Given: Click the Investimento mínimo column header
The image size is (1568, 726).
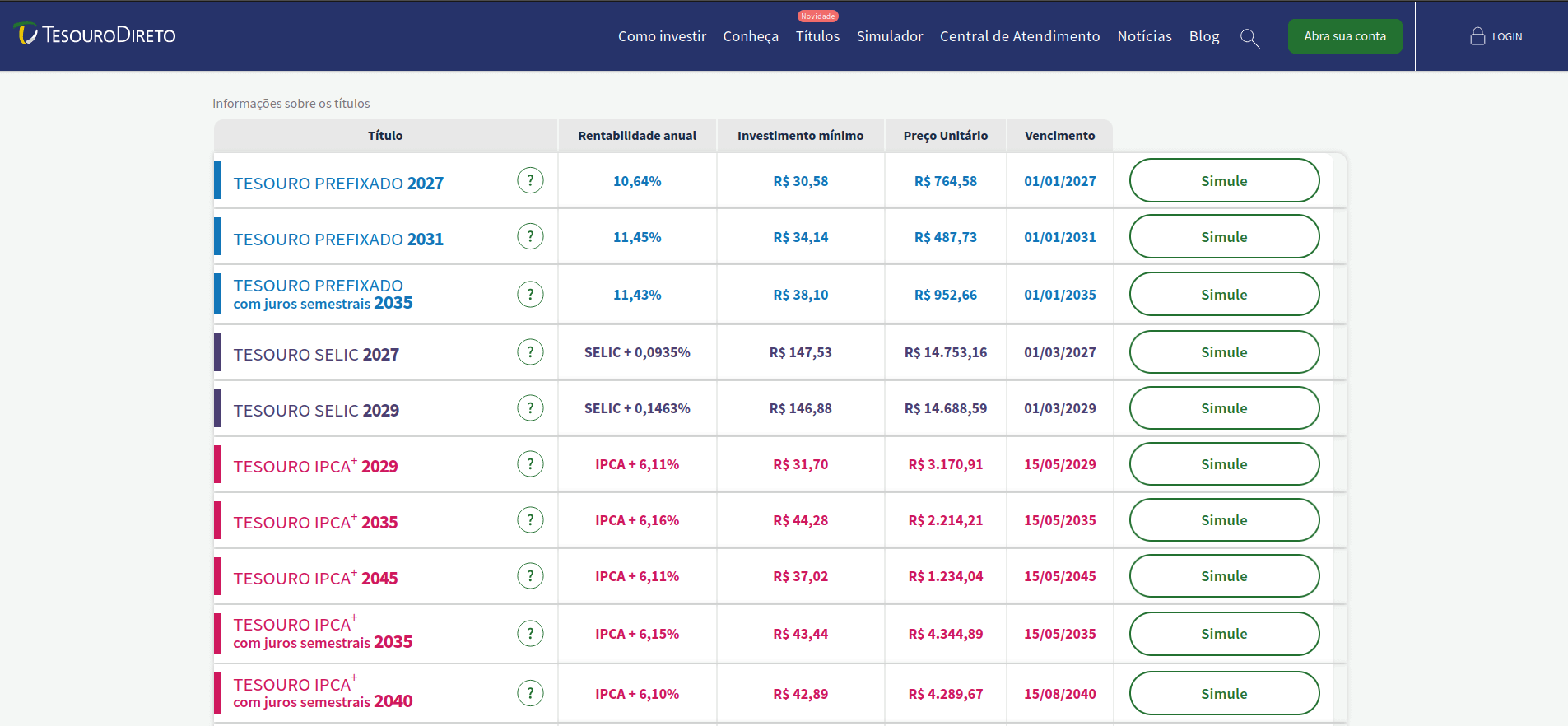Looking at the screenshot, I should [801, 136].
